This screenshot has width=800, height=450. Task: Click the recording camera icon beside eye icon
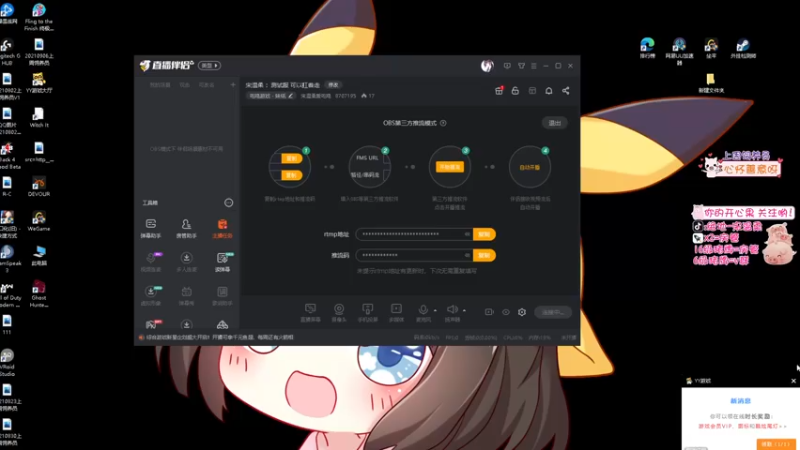(x=489, y=312)
